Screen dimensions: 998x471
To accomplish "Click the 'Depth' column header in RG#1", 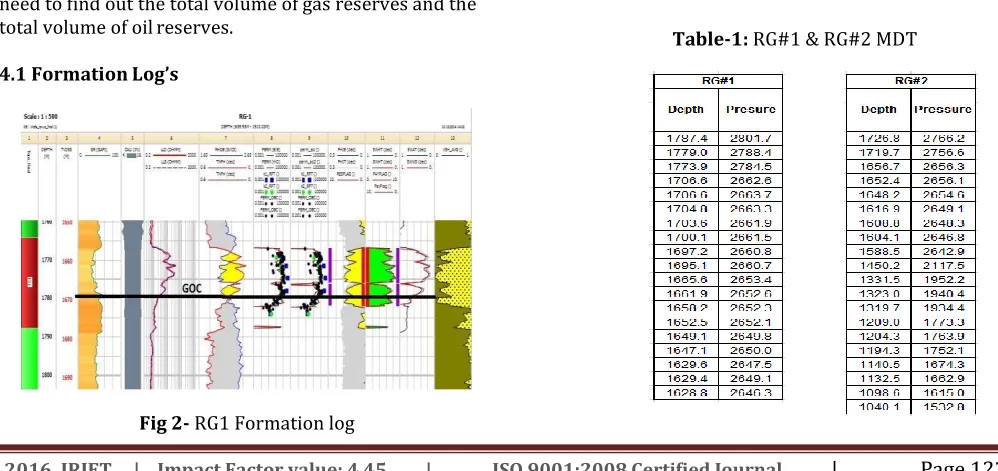I will [x=685, y=109].
